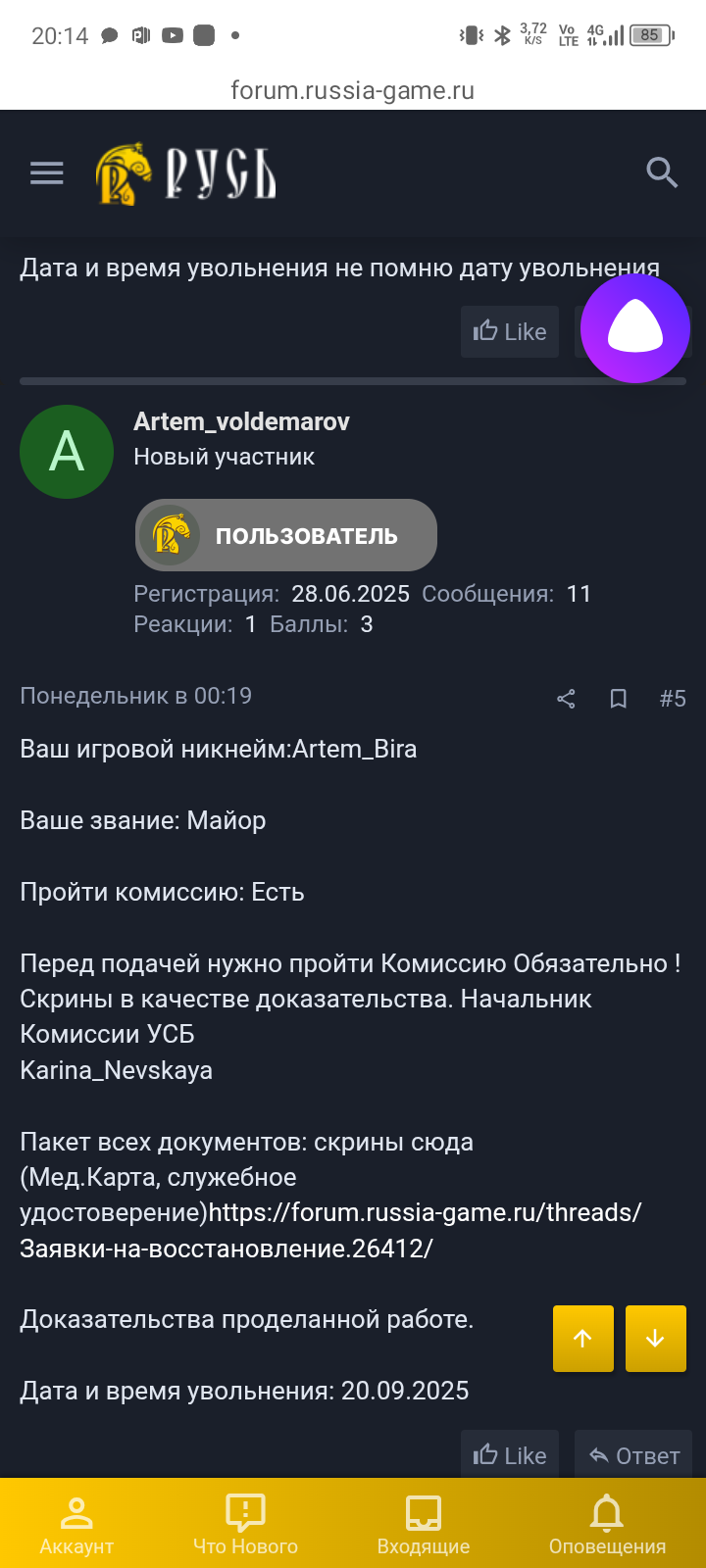The height and width of the screenshot is (1568, 706).
Task: Open the Yandex Alice assistant bubble
Action: point(633,329)
